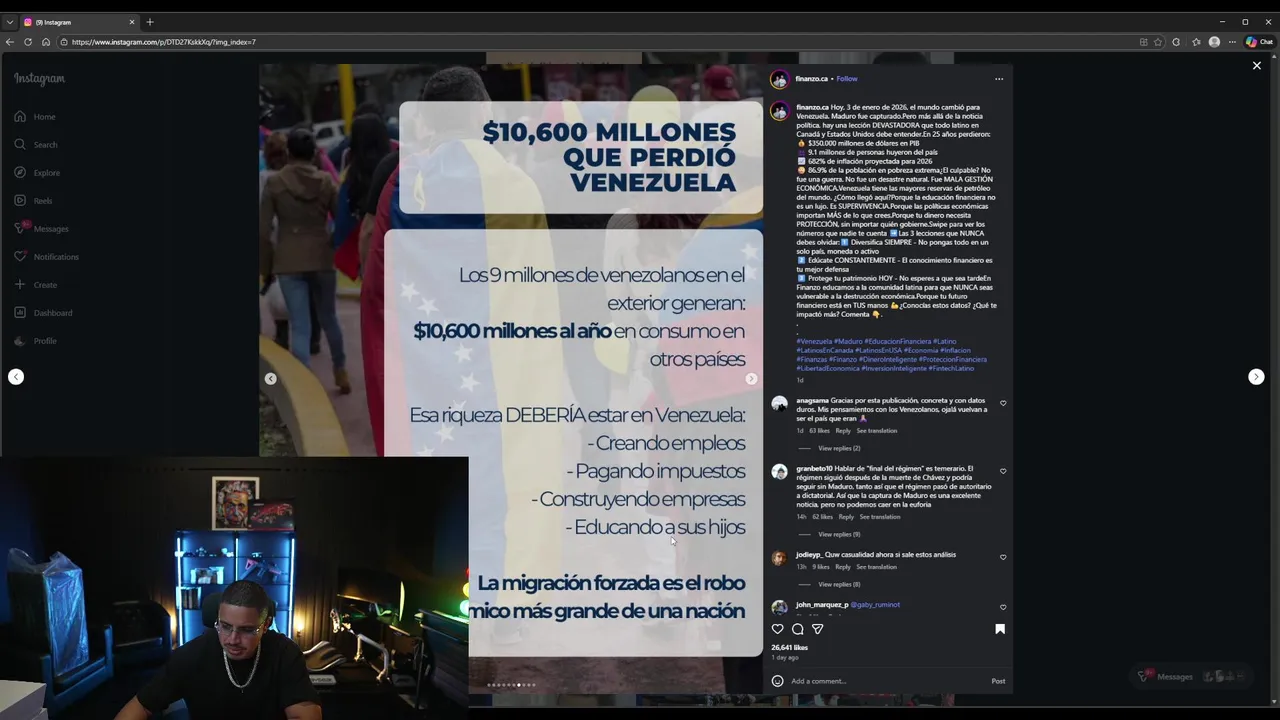This screenshot has height=720, width=1280.
Task: Reply to anagsama's comment
Action: tap(843, 431)
